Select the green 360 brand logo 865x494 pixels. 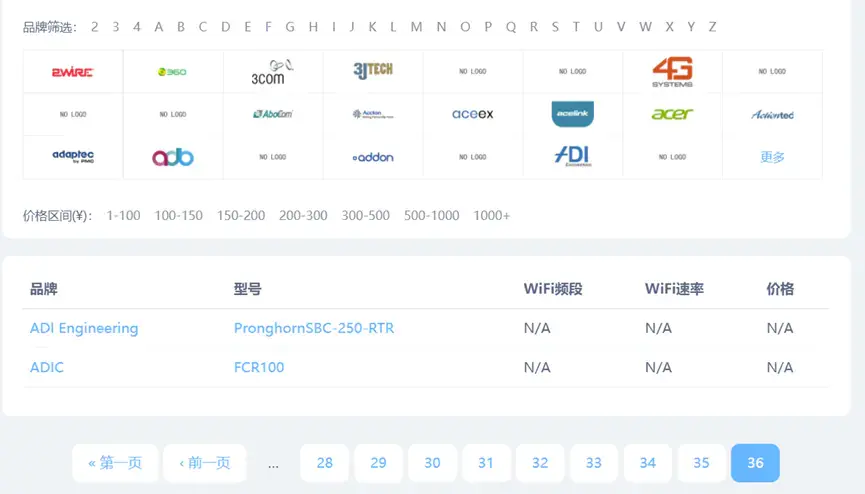click(x=173, y=72)
